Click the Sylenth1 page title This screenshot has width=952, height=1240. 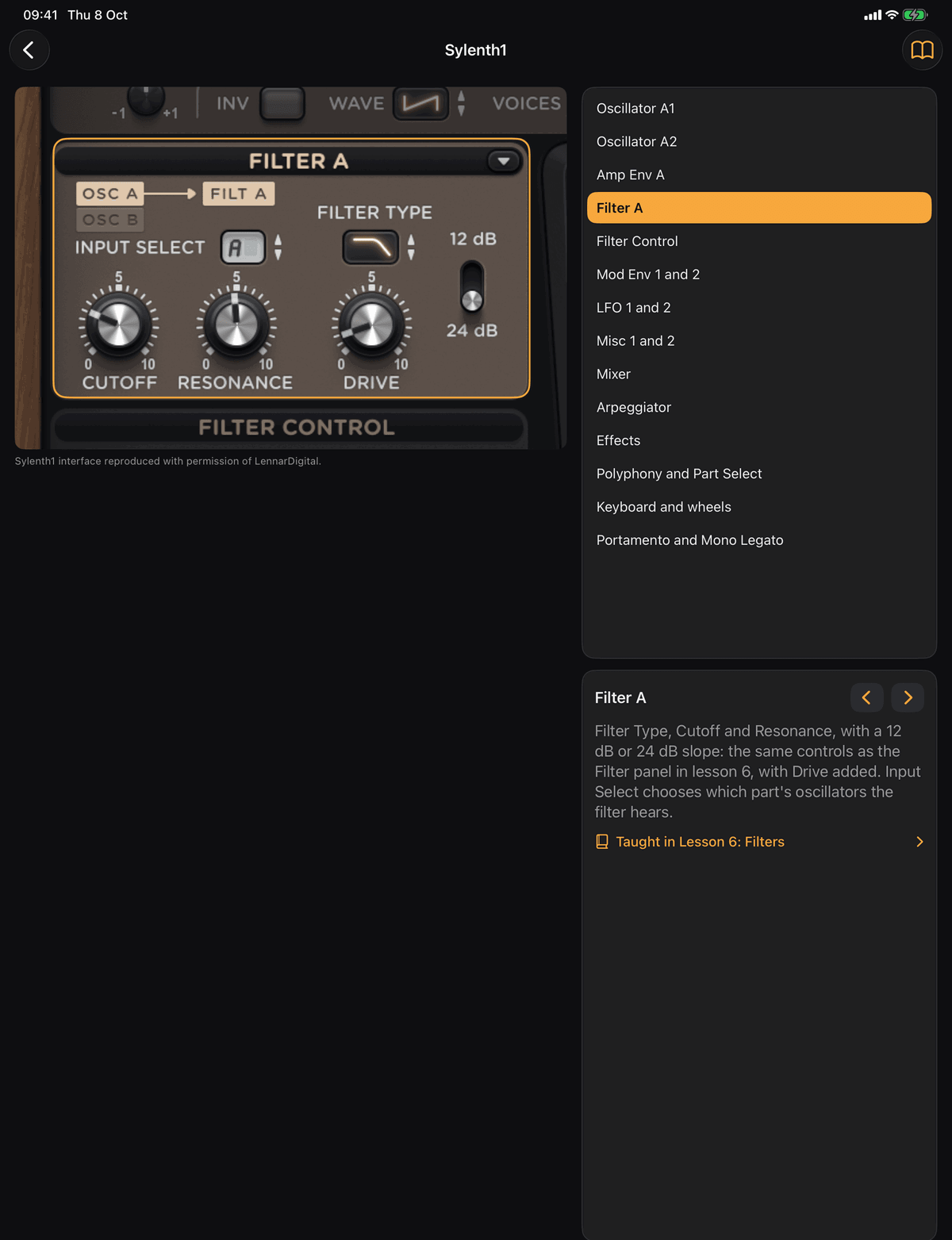click(475, 50)
